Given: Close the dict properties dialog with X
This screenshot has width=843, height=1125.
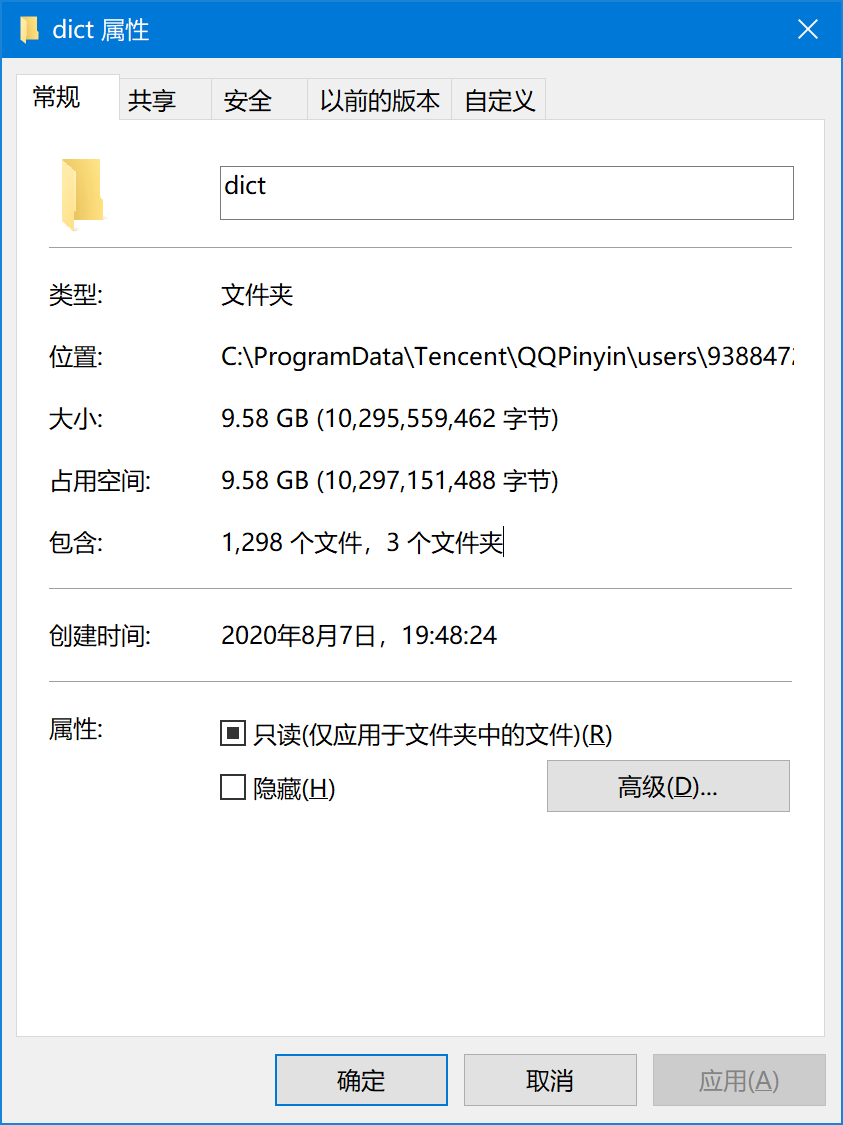Looking at the screenshot, I should pos(808,29).
